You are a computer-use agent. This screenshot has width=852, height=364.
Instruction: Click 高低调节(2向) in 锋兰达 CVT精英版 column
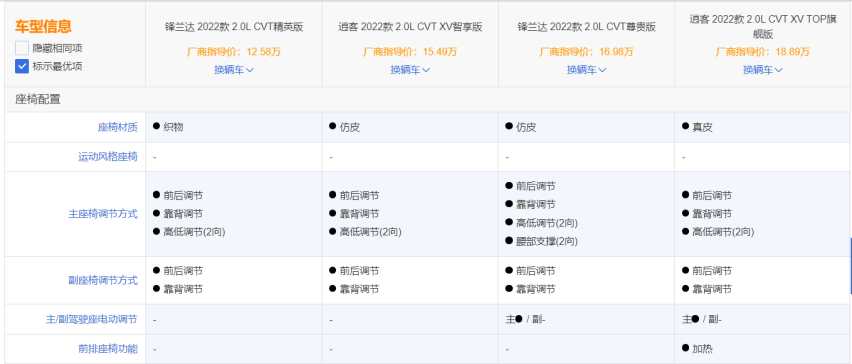click(x=194, y=232)
